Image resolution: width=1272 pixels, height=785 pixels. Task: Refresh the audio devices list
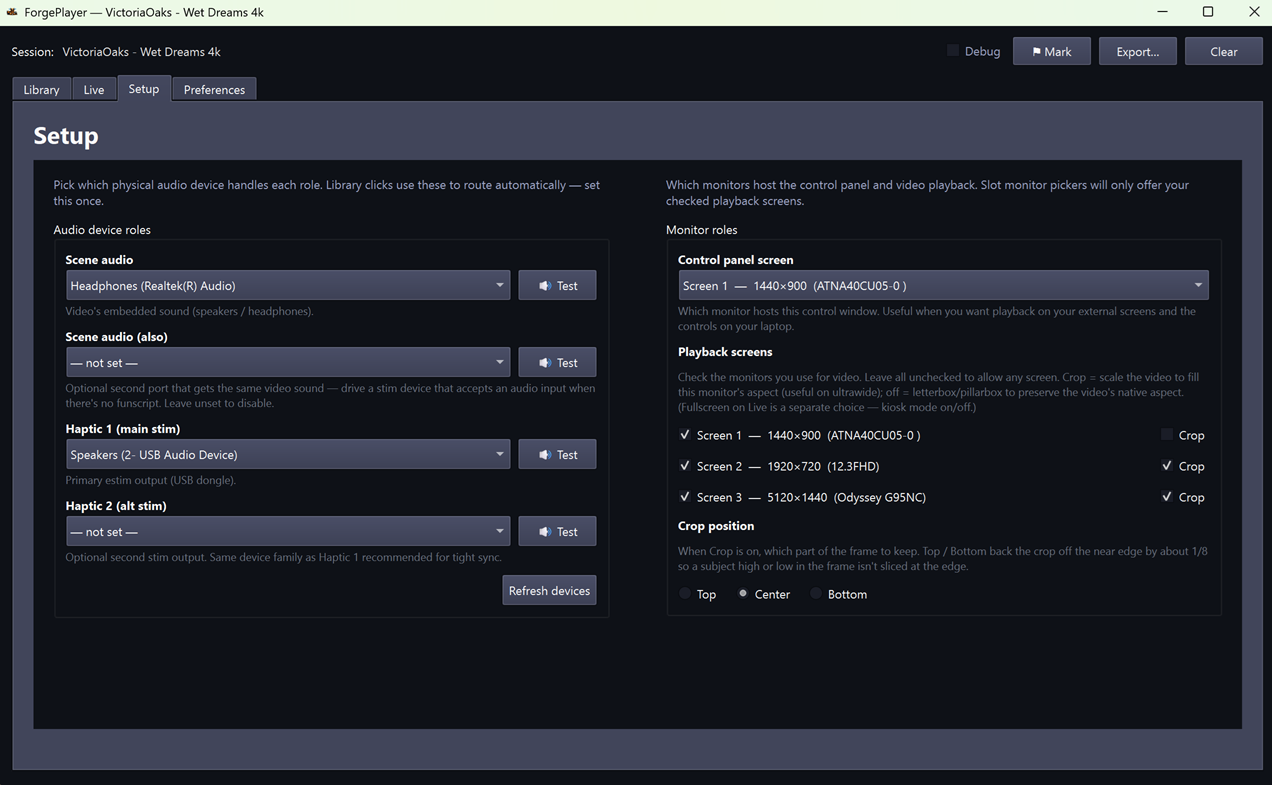point(549,590)
